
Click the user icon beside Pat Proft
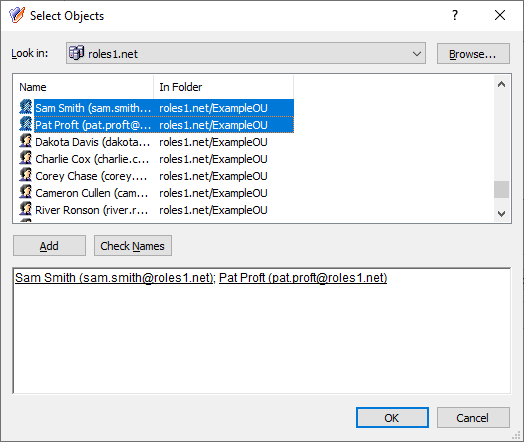pos(26,124)
